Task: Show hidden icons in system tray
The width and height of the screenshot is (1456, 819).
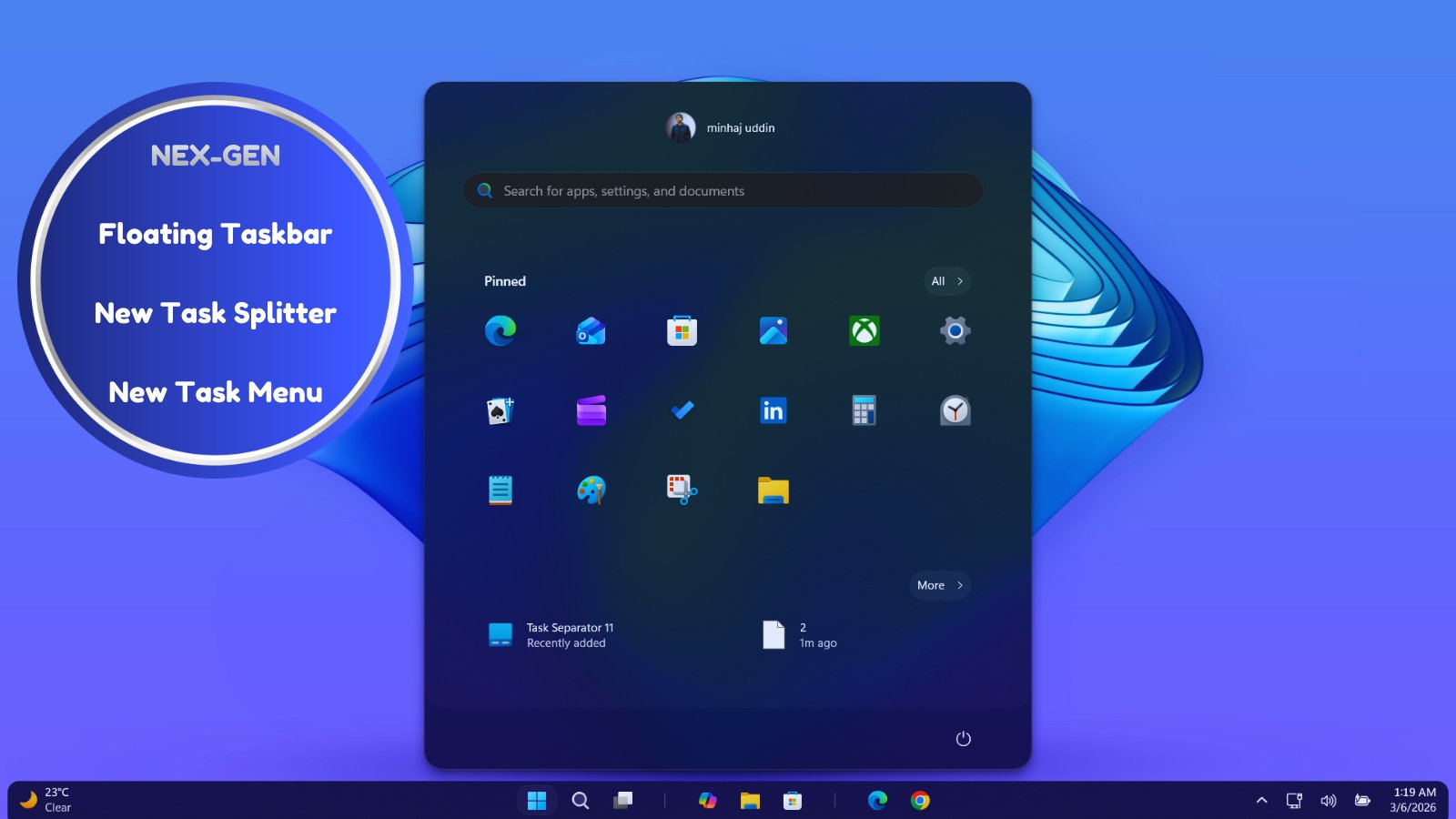Action: click(1262, 801)
